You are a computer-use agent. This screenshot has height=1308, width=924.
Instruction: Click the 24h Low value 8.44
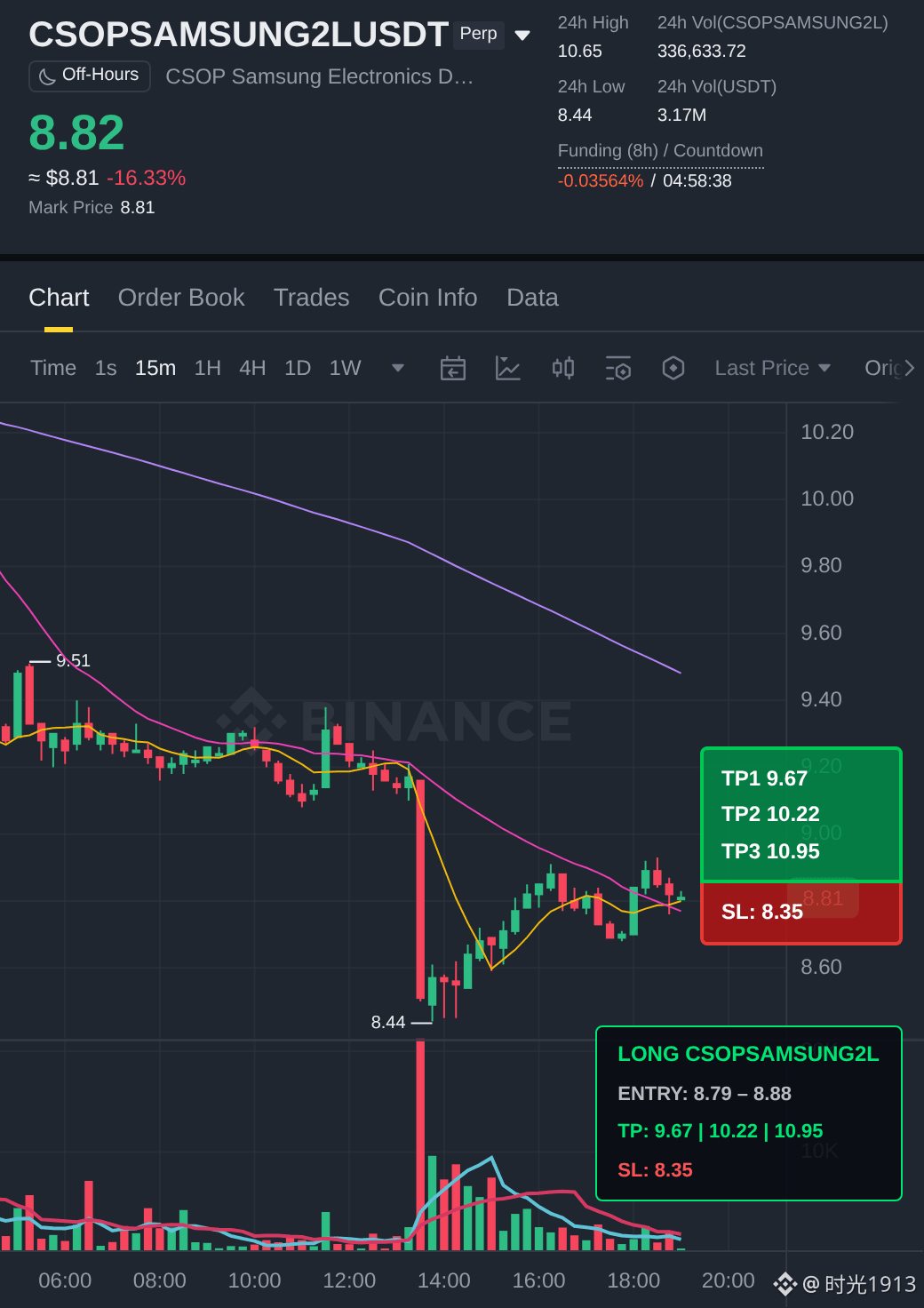(575, 116)
